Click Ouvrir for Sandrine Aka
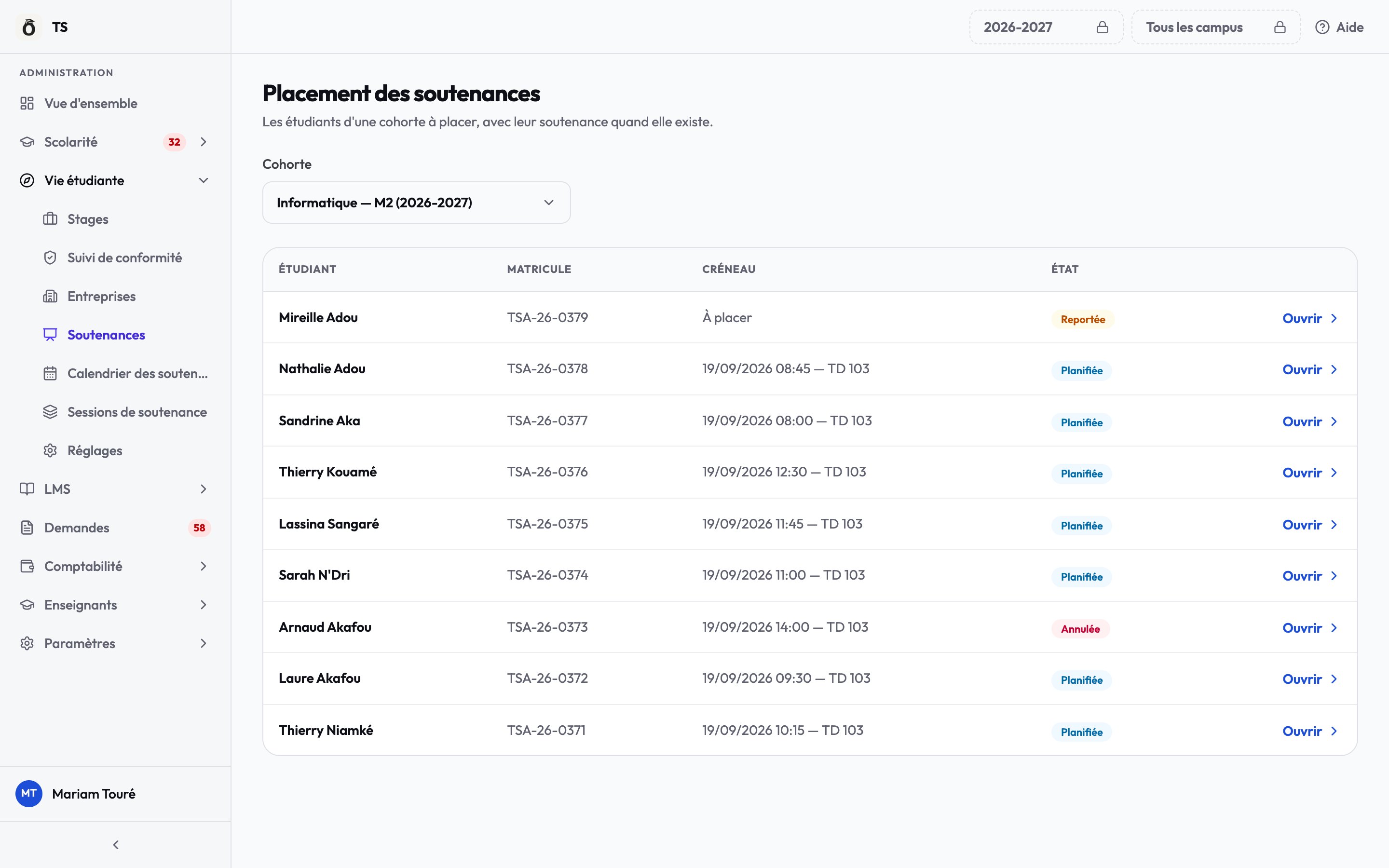Screen dimensions: 1389x868 pos(1310,422)
